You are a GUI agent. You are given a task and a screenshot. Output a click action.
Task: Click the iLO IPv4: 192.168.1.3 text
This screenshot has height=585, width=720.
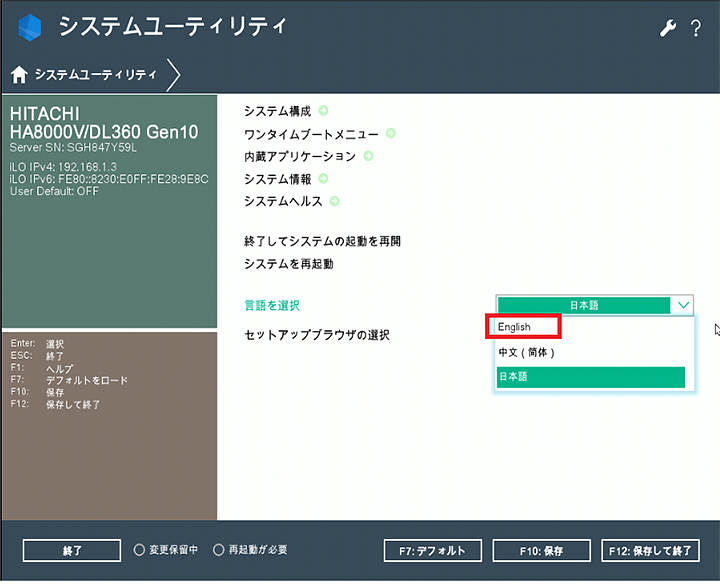[x=63, y=167]
